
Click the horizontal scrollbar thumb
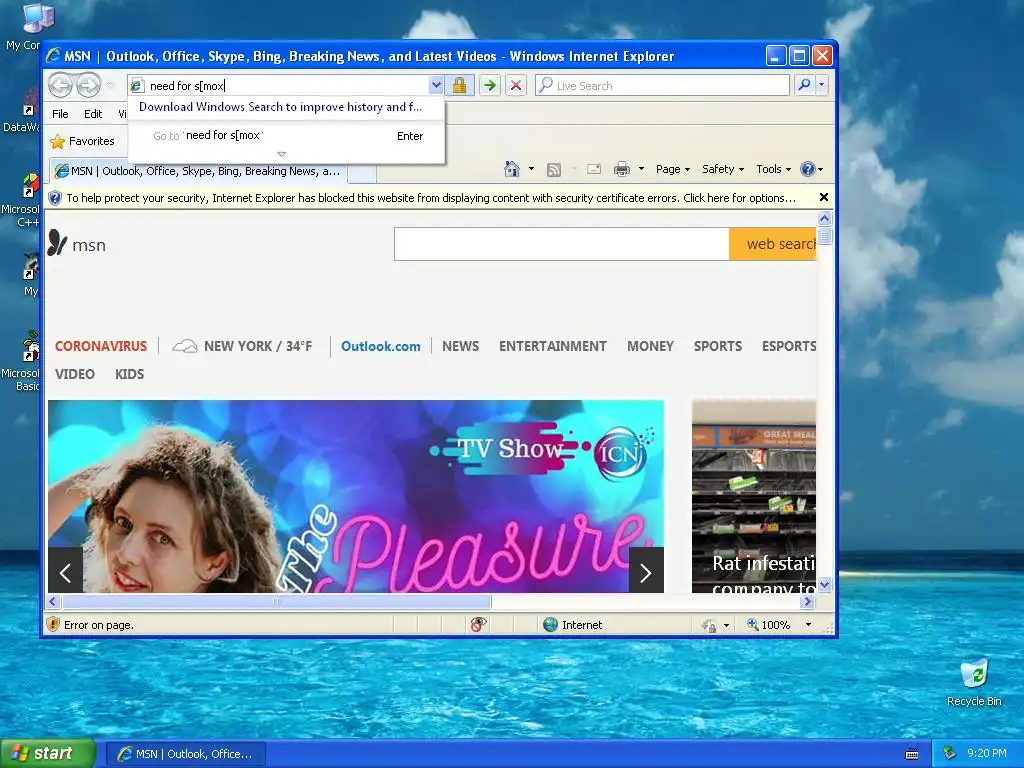[x=276, y=601]
